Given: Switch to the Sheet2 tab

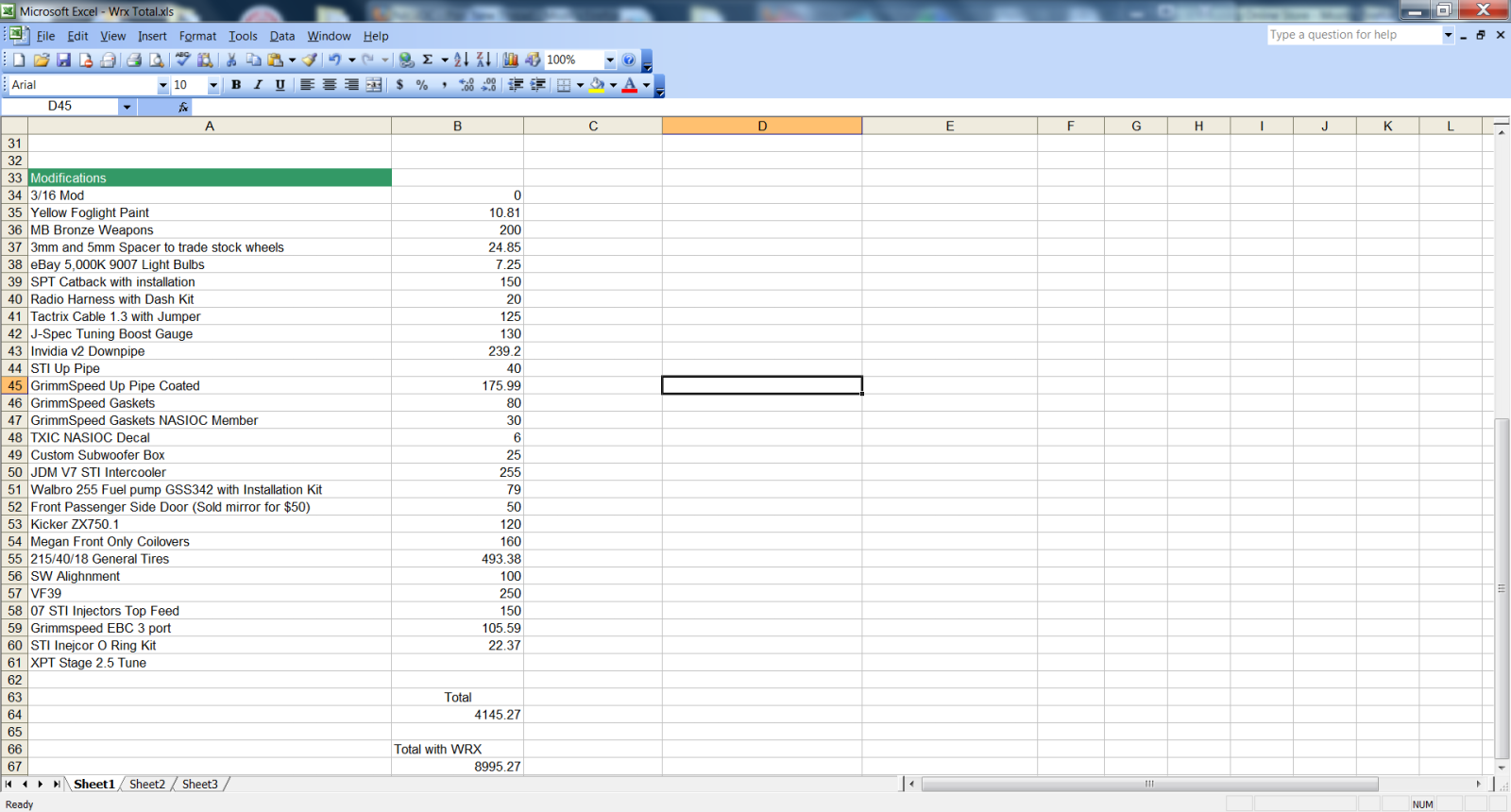Looking at the screenshot, I should (x=146, y=785).
